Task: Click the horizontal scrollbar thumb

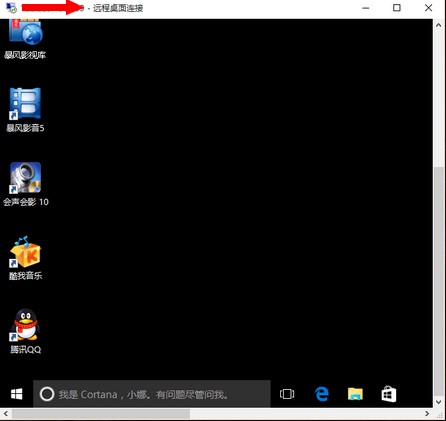Action: click(101, 414)
